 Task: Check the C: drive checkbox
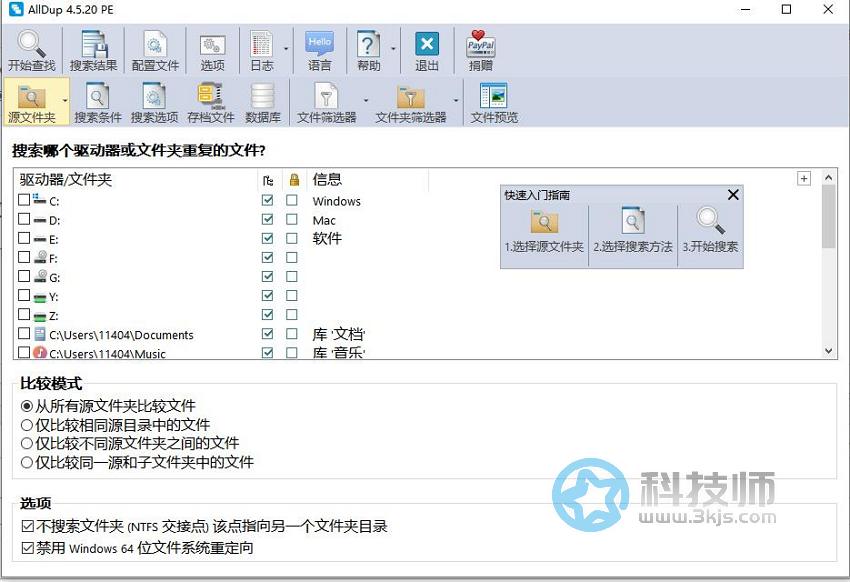coord(24,200)
